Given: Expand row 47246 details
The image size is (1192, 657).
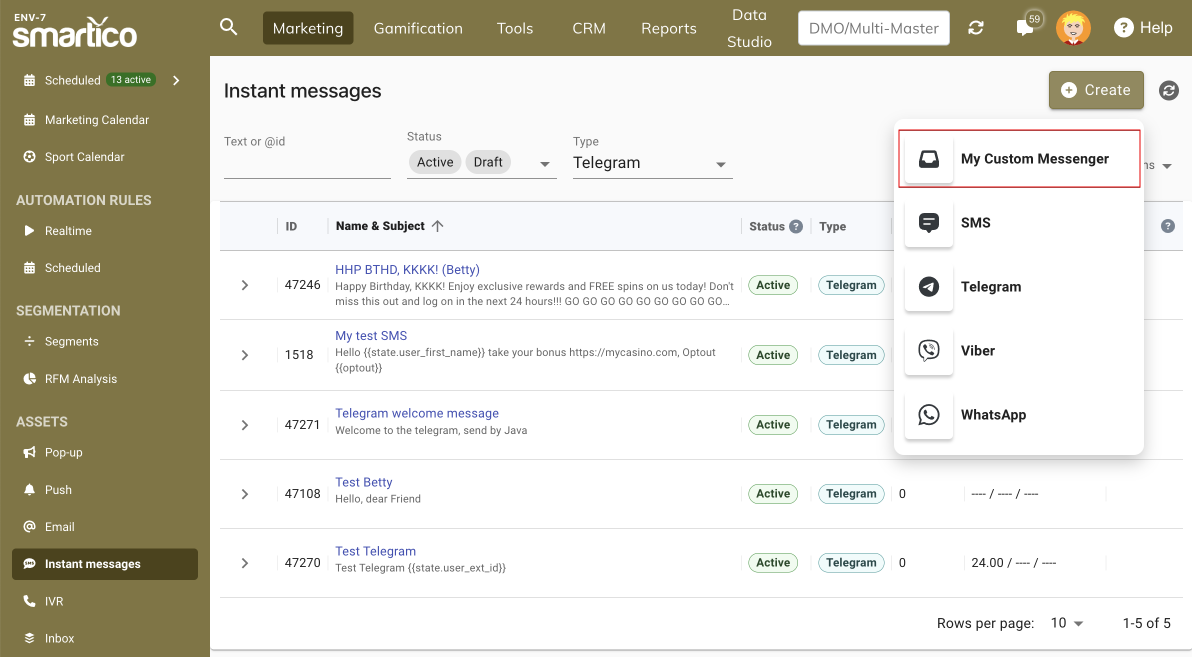Looking at the screenshot, I should click(245, 286).
